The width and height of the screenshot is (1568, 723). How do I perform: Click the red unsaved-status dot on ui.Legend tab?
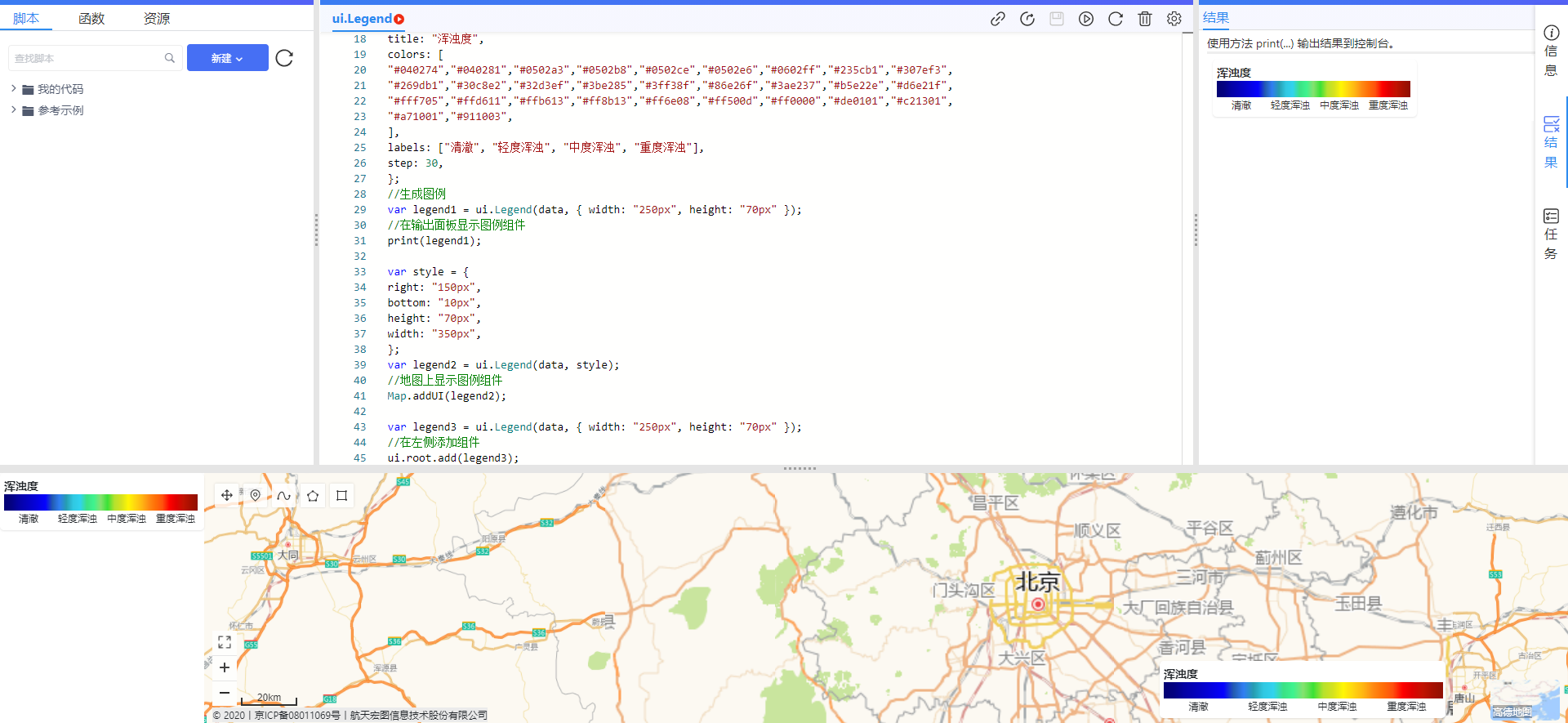[x=399, y=19]
